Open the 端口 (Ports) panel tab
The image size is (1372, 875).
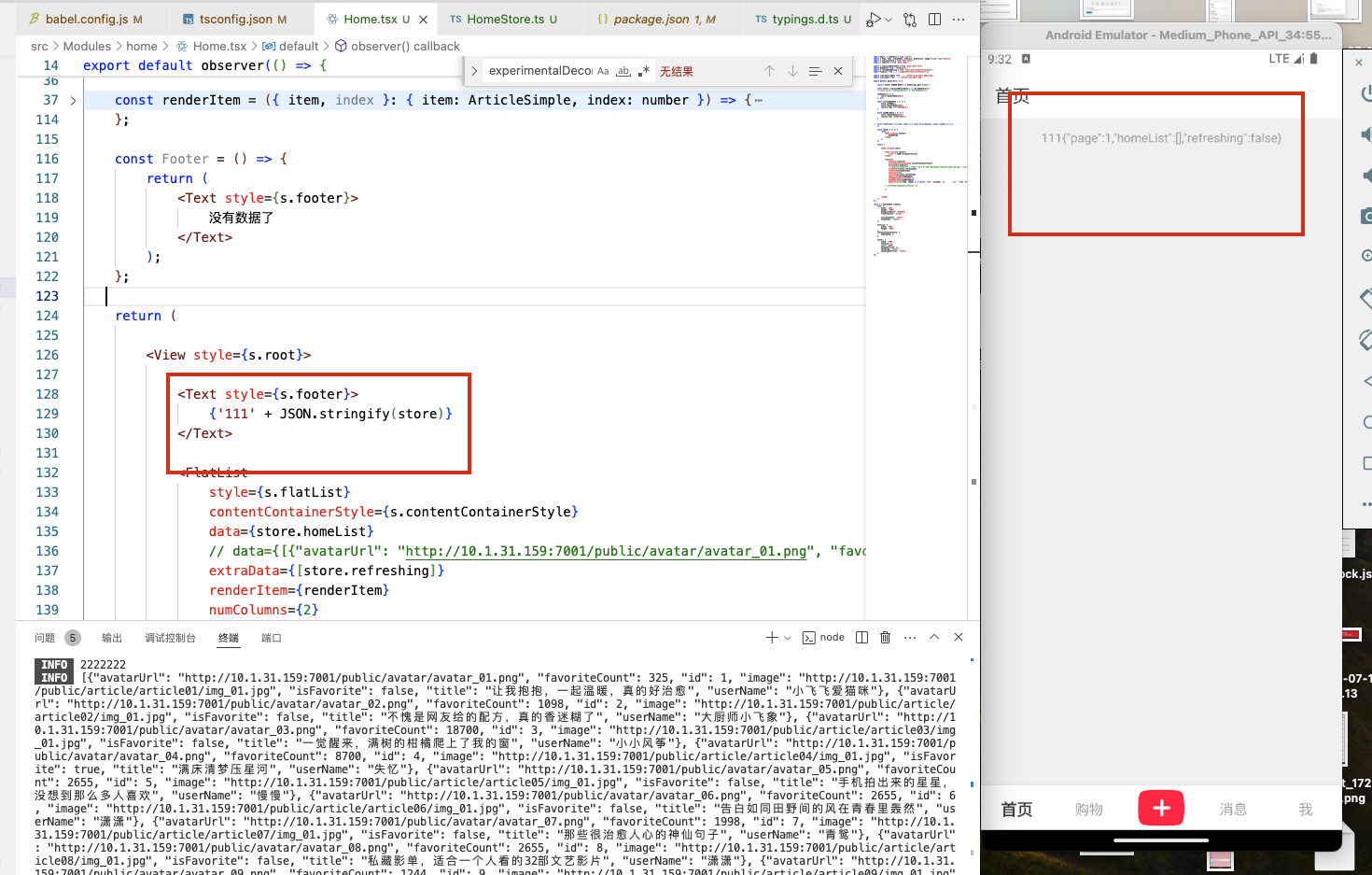point(272,638)
